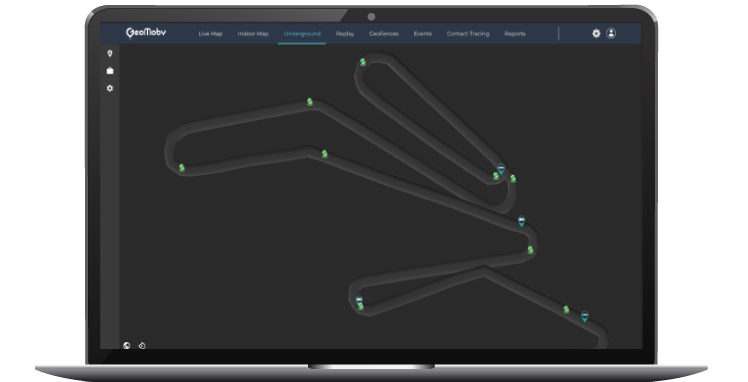Open the Contact Tracing tab
Screen dimensions: 748x382
[468, 34]
